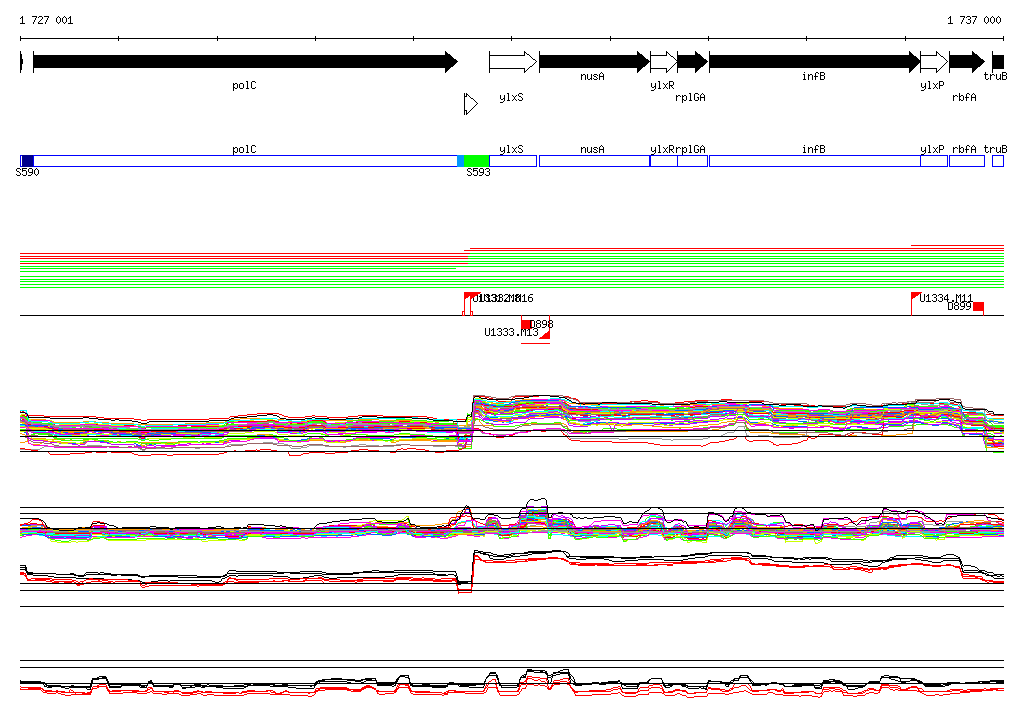Click the D898 label text

pos(541,324)
